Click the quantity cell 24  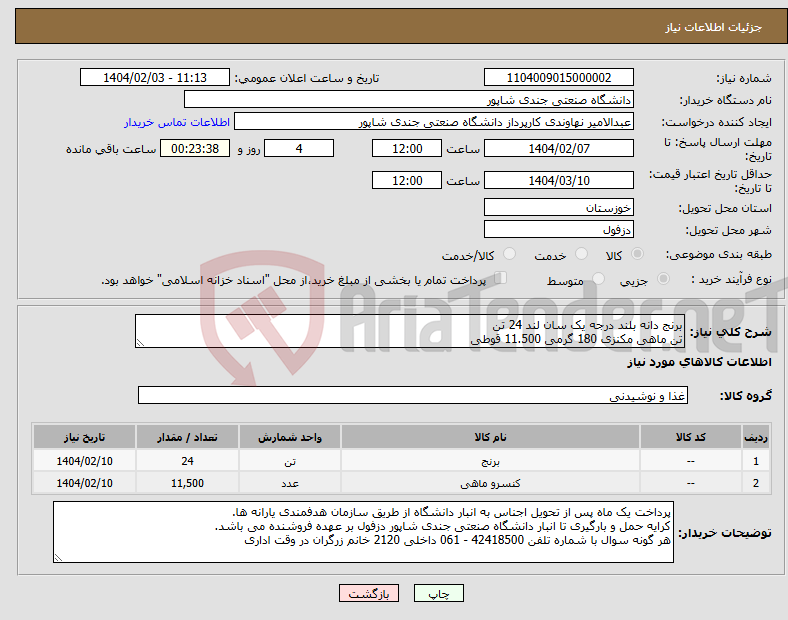[187, 461]
